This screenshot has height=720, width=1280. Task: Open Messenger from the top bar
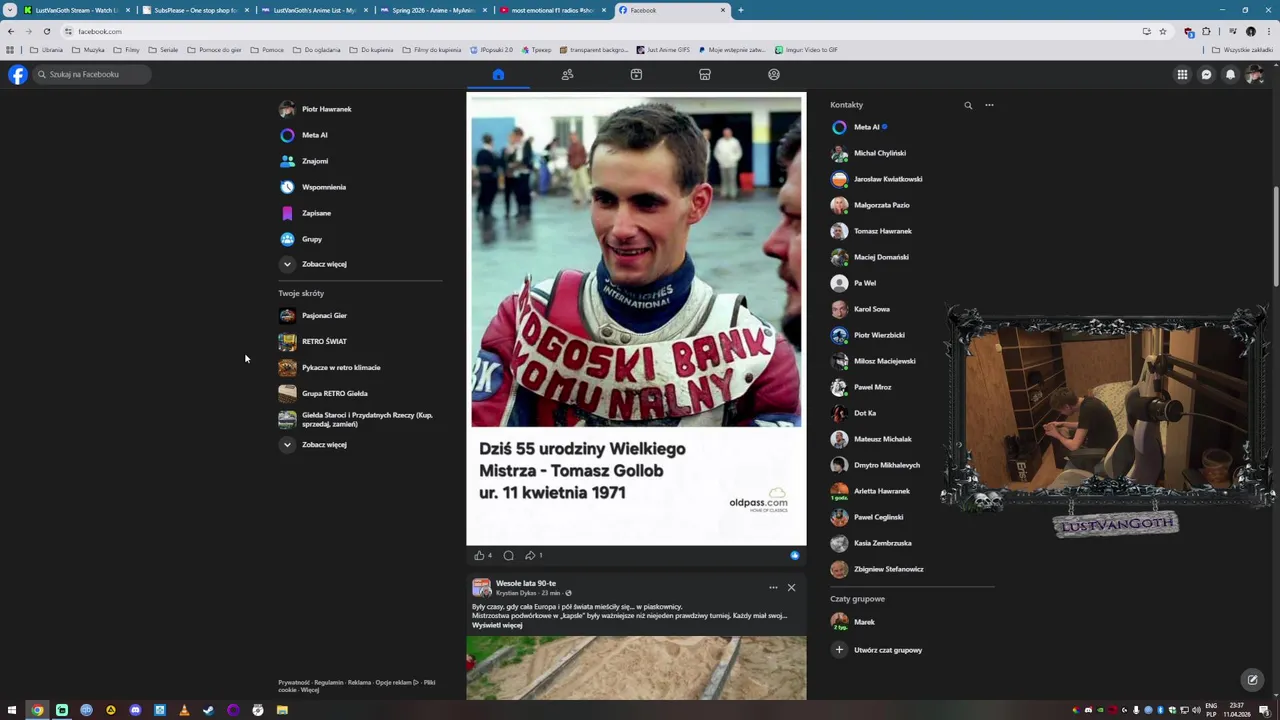pyautogui.click(x=1206, y=74)
